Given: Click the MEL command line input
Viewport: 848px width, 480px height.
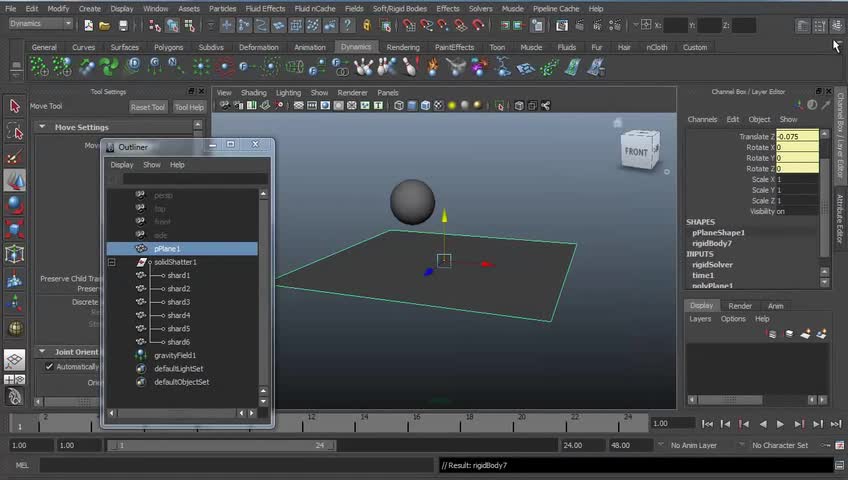Looking at the screenshot, I should tap(236, 465).
